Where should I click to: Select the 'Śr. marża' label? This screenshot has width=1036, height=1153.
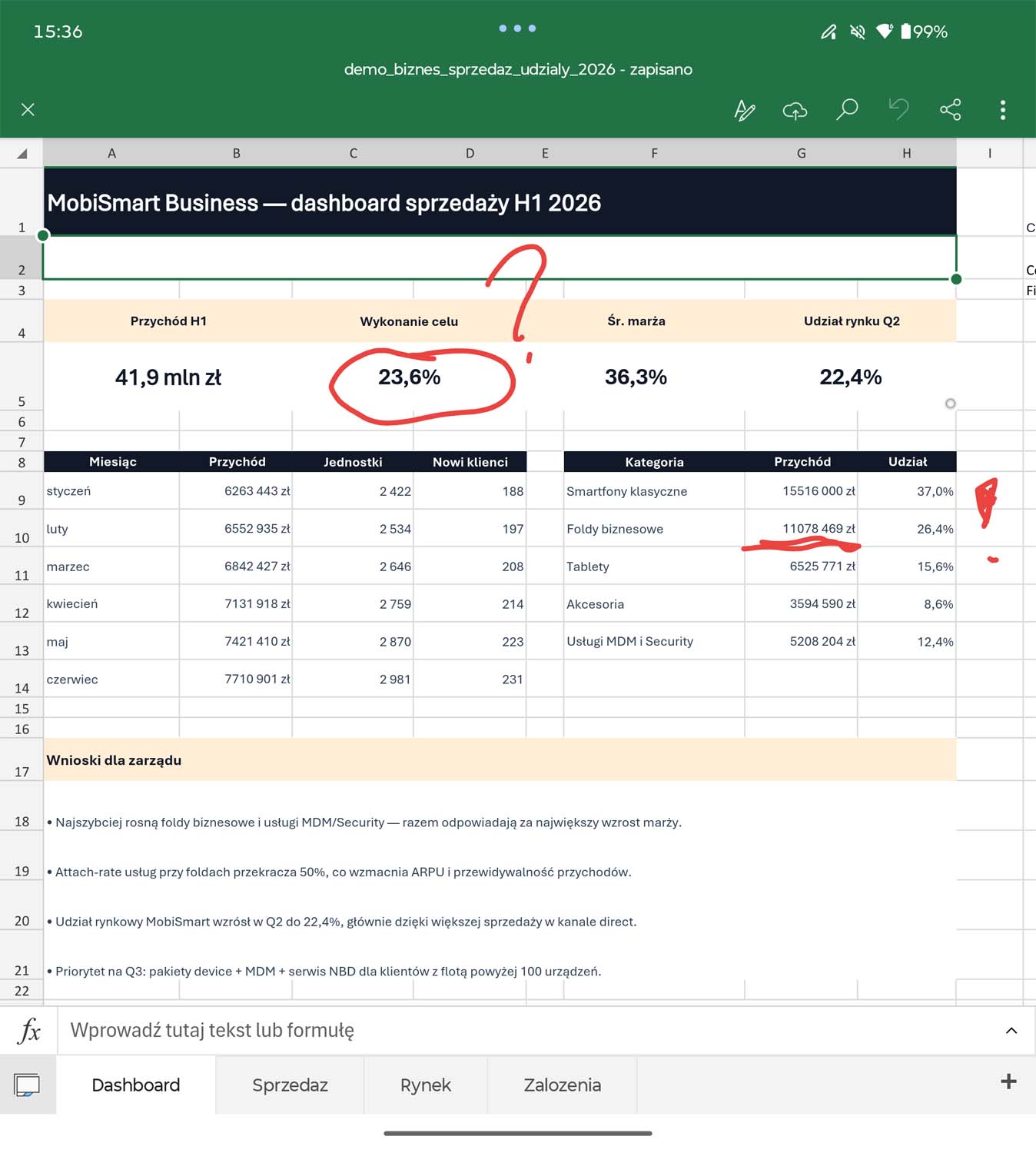pos(636,321)
